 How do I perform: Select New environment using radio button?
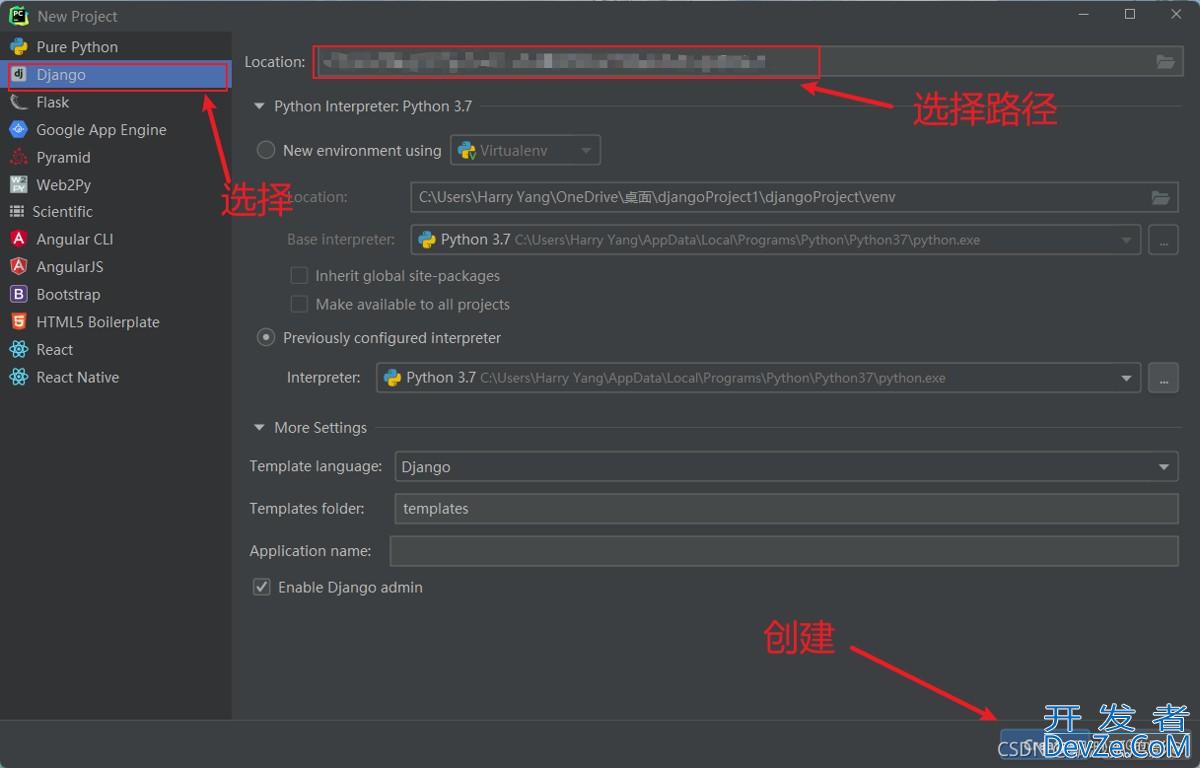pyautogui.click(x=266, y=150)
